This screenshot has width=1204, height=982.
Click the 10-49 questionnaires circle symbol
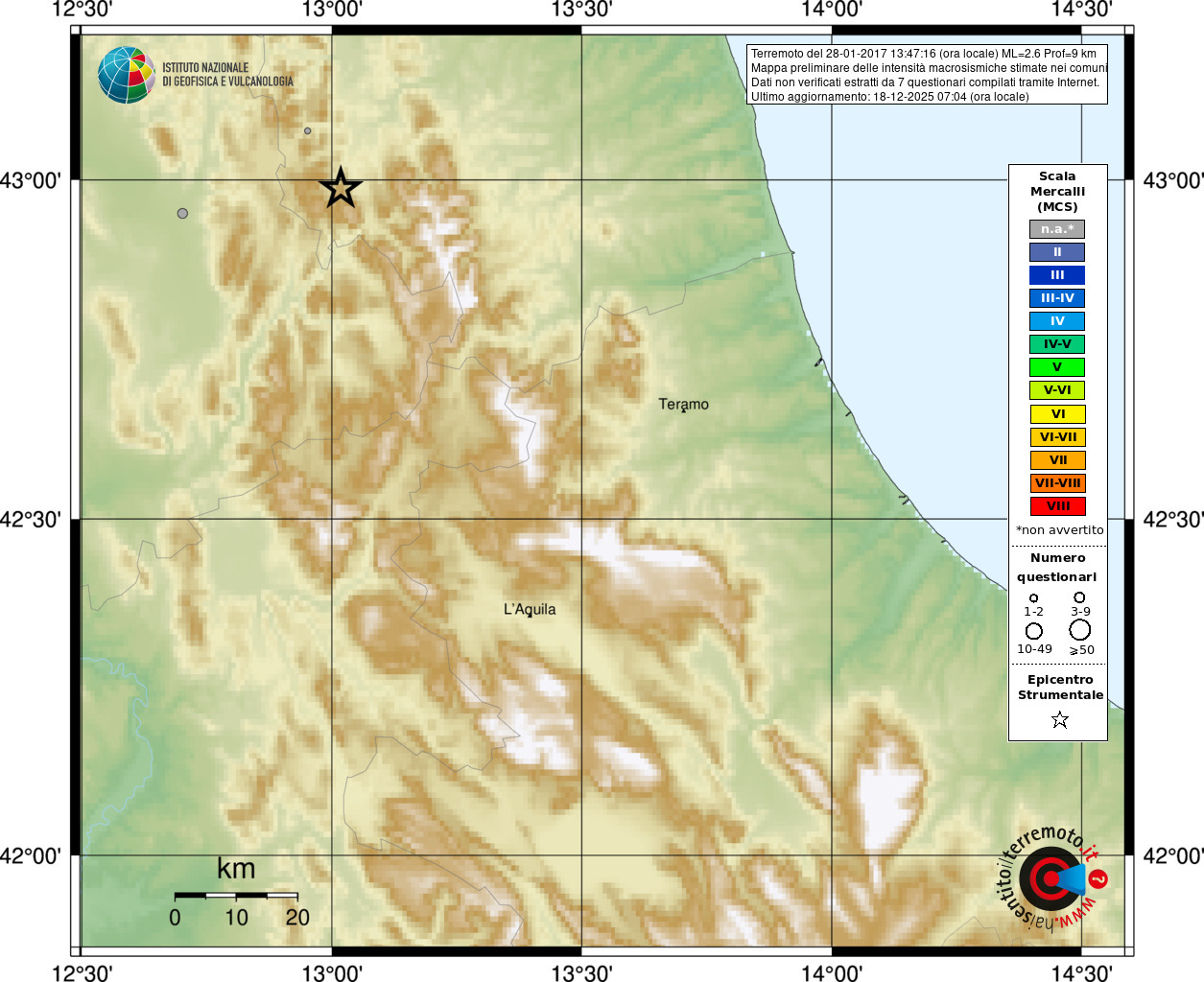(1033, 631)
